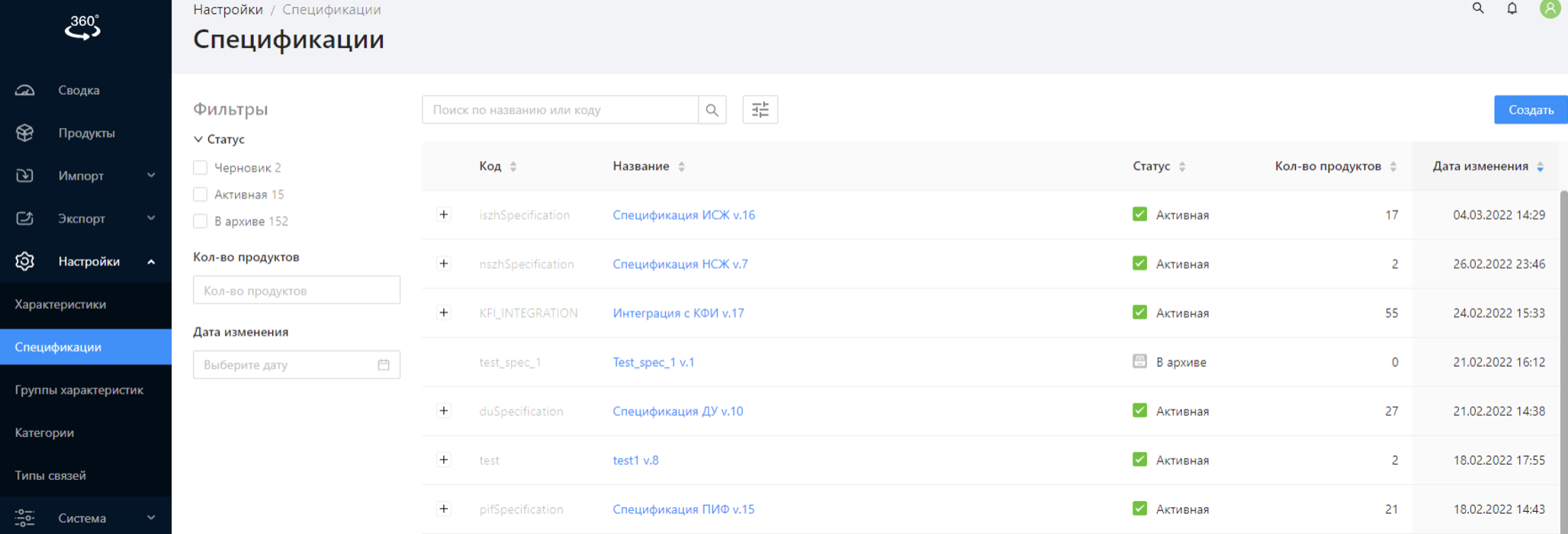
Task: Click the table's vertical scrollbar
Action: click(1563, 343)
